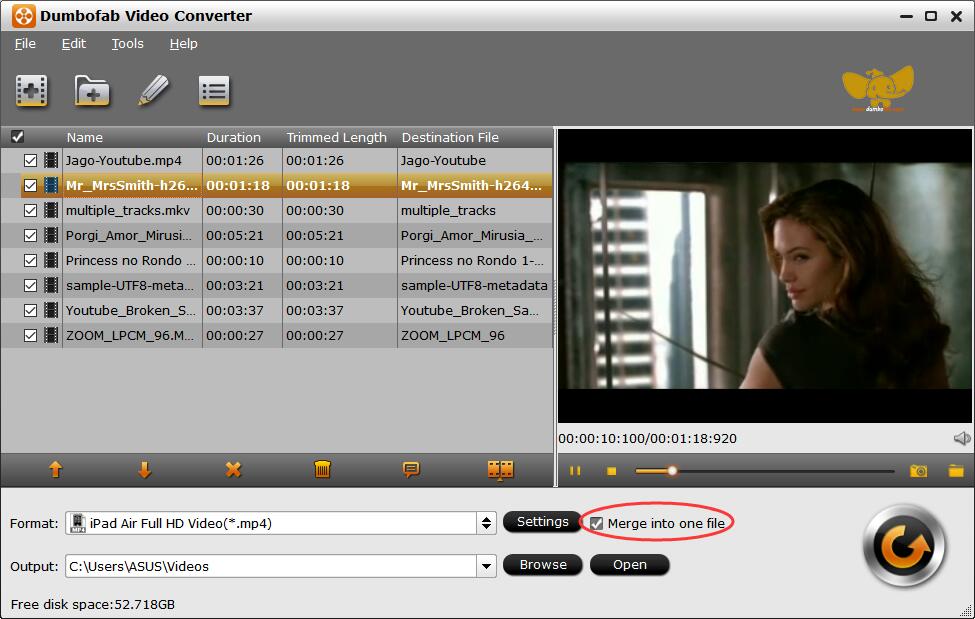975x619 pixels.
Task: Expand the Output path dropdown arrow
Action: 486,566
